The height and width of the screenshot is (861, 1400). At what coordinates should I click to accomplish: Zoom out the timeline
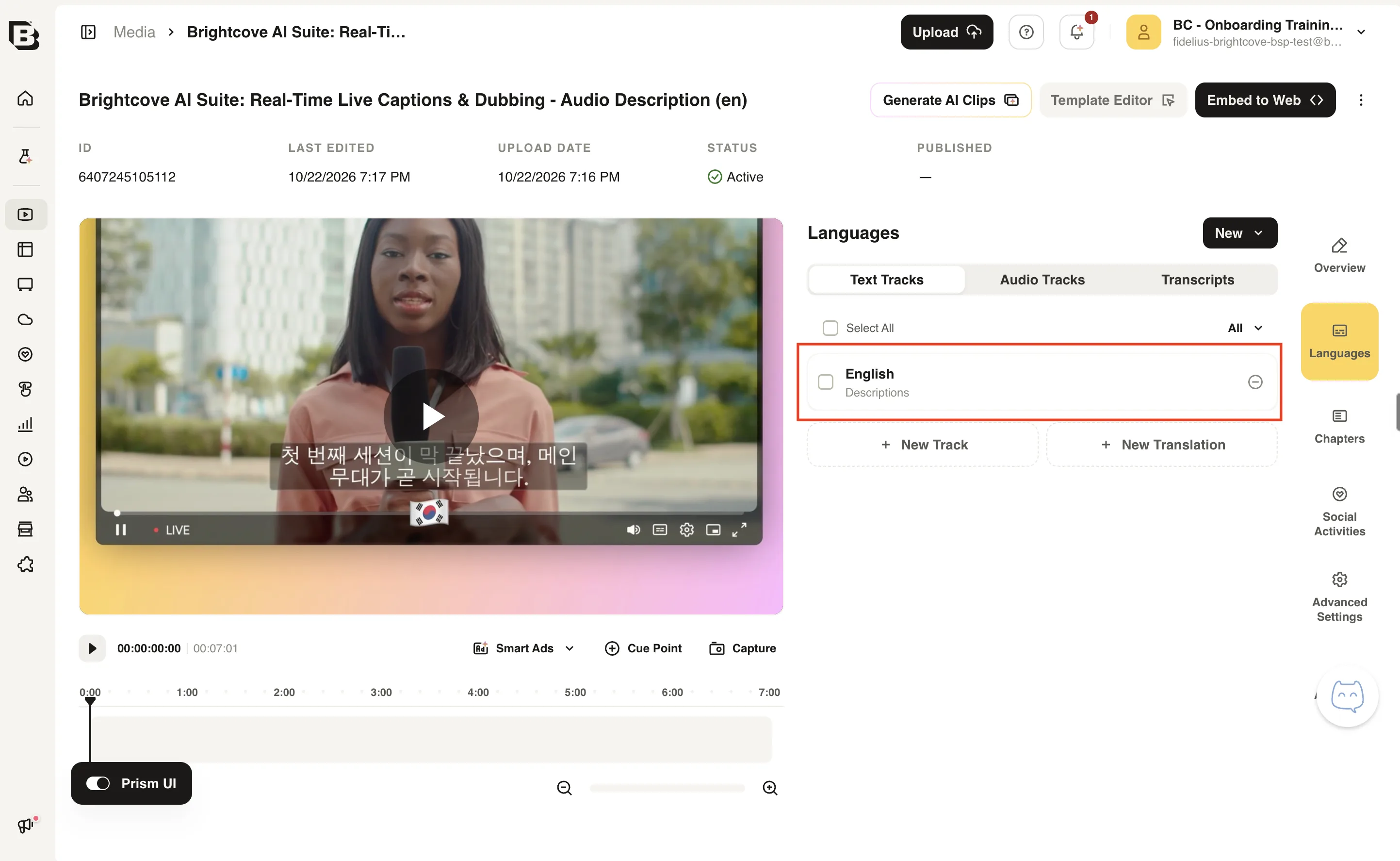[x=564, y=788]
